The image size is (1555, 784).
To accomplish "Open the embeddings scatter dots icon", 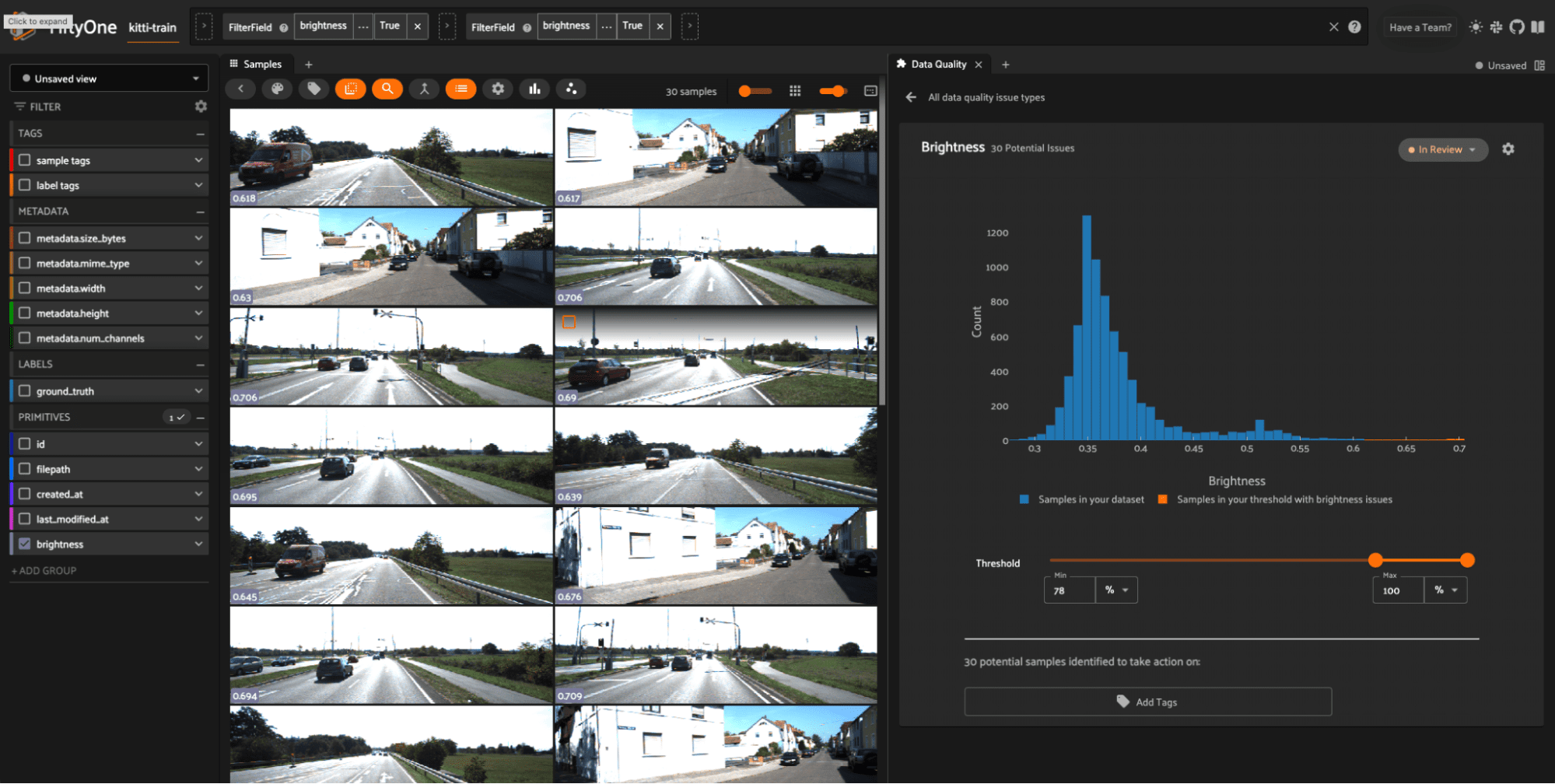I will click(571, 89).
